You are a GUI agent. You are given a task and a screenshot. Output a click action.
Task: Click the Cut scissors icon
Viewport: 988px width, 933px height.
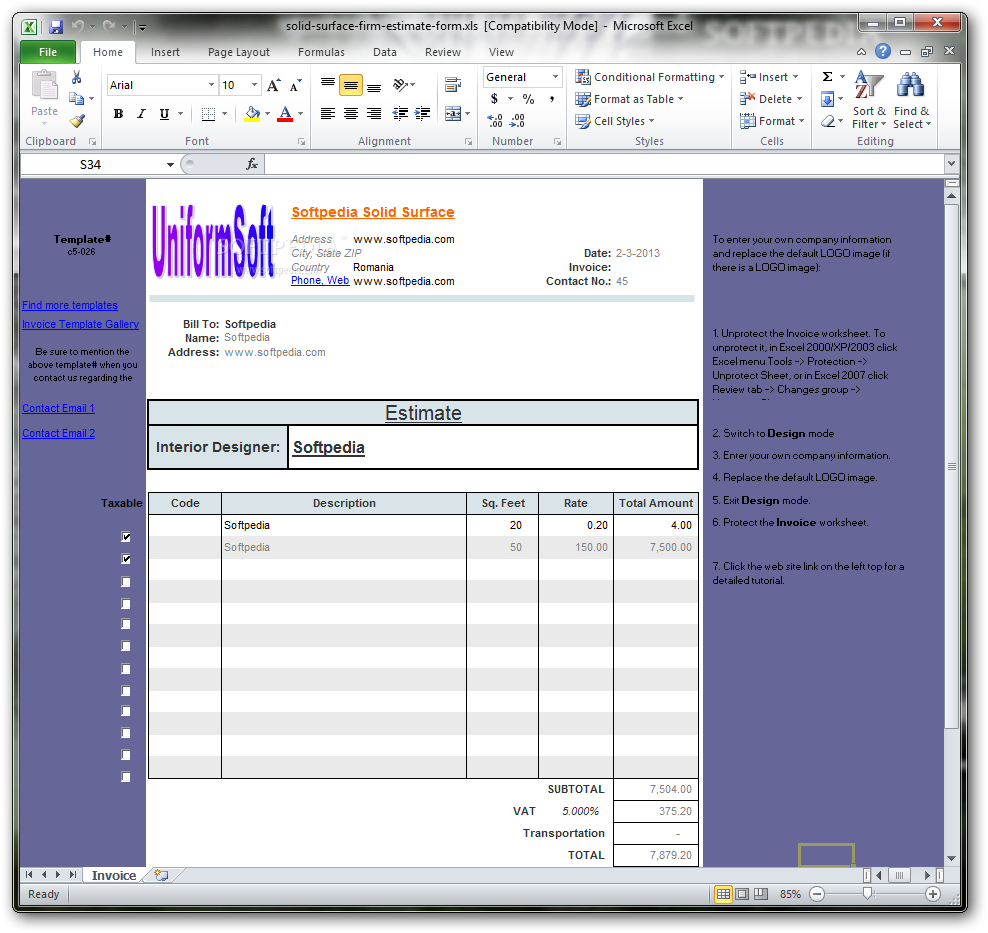(x=76, y=77)
